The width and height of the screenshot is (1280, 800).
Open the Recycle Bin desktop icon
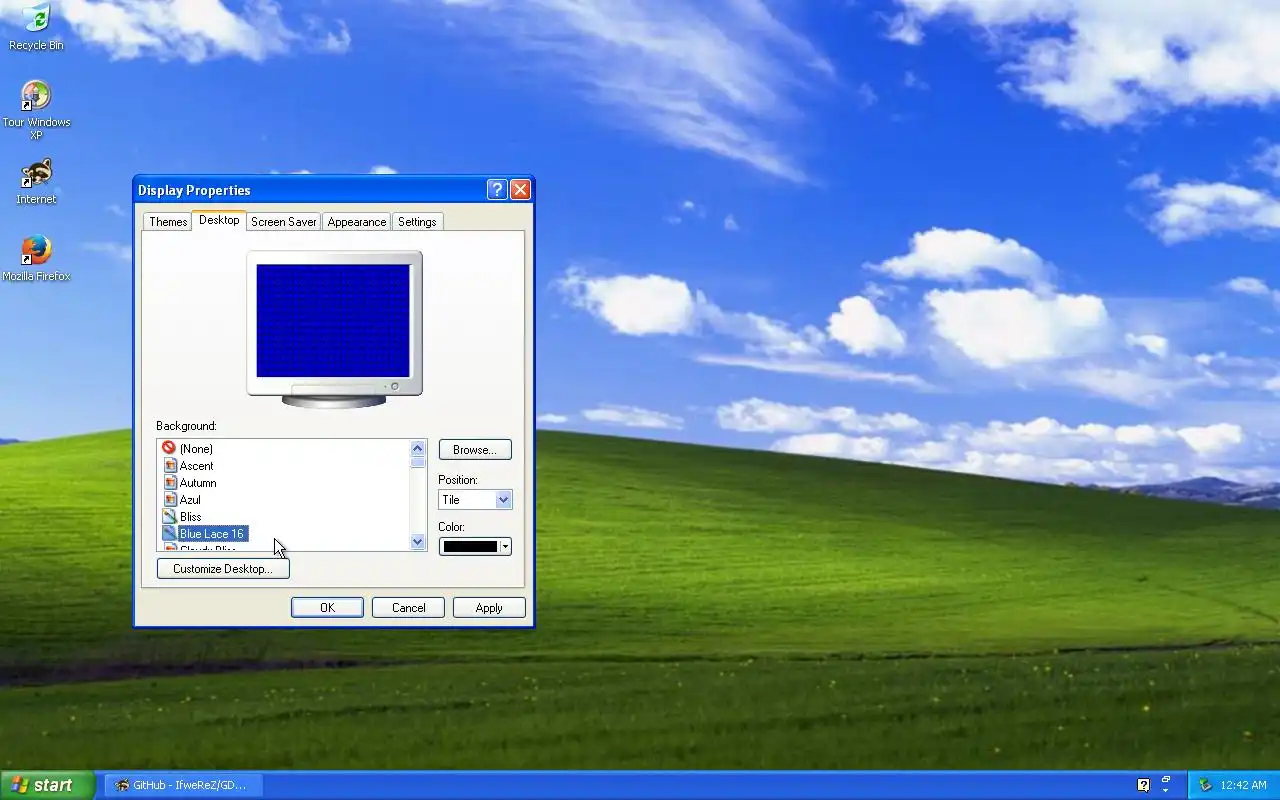(x=36, y=27)
